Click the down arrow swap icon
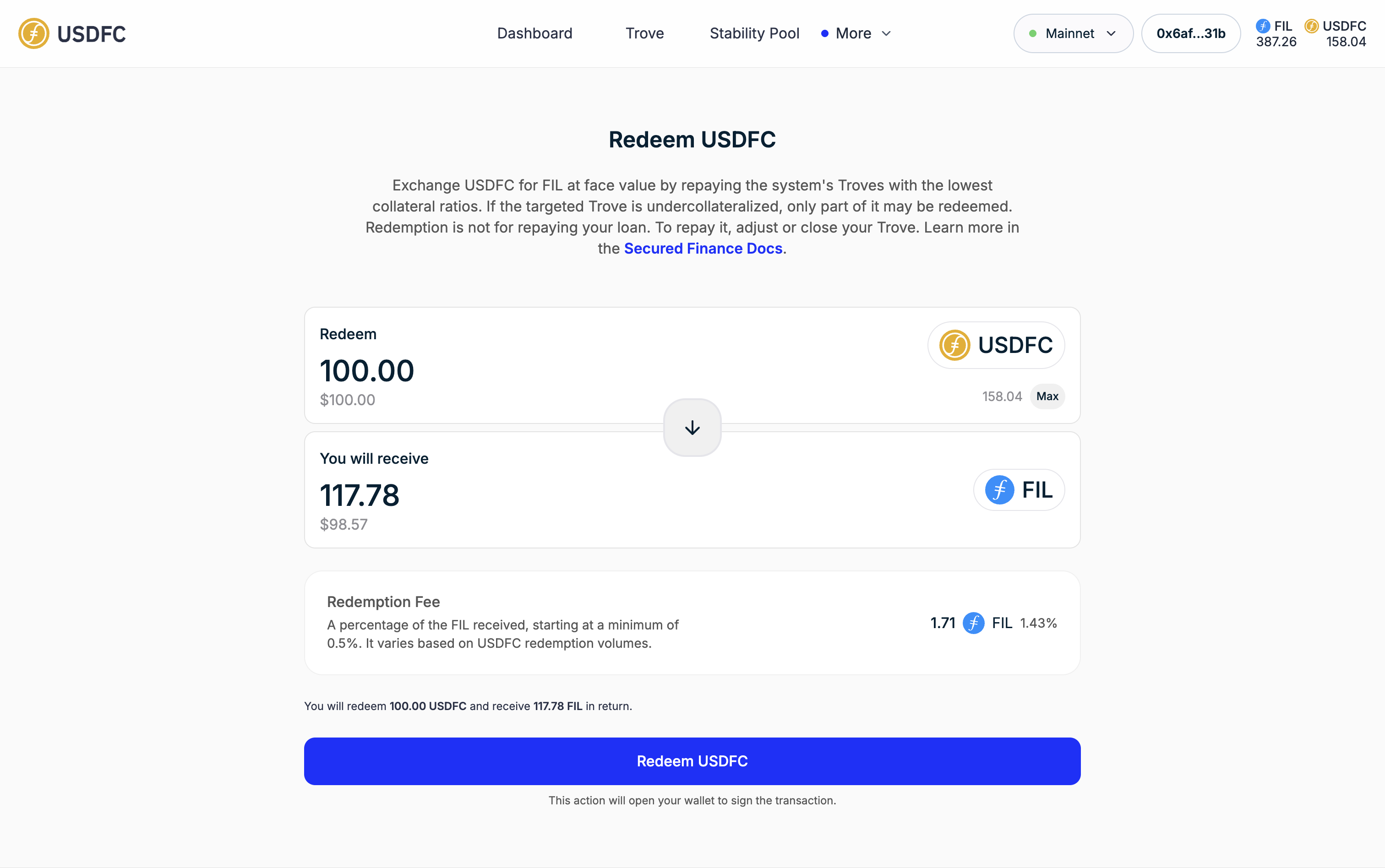 [x=692, y=428]
